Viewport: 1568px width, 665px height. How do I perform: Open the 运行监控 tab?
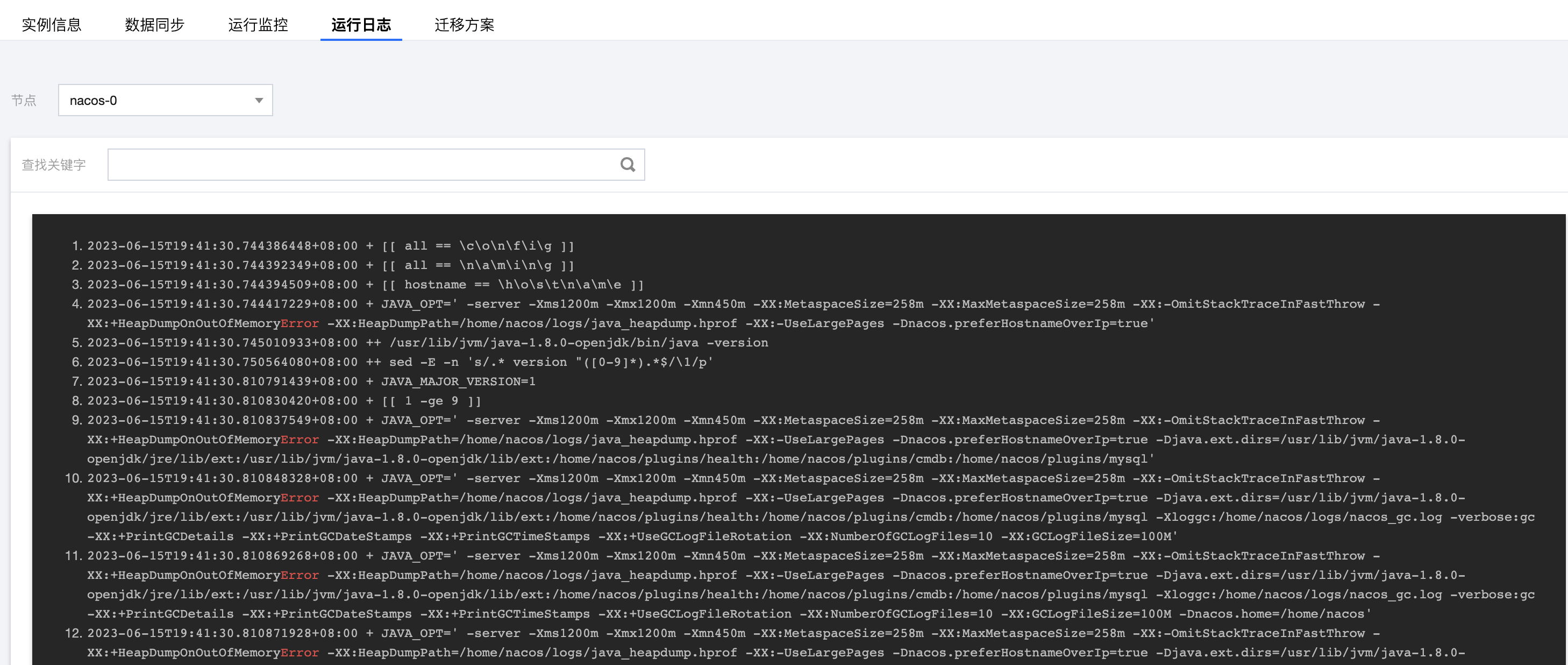click(258, 25)
